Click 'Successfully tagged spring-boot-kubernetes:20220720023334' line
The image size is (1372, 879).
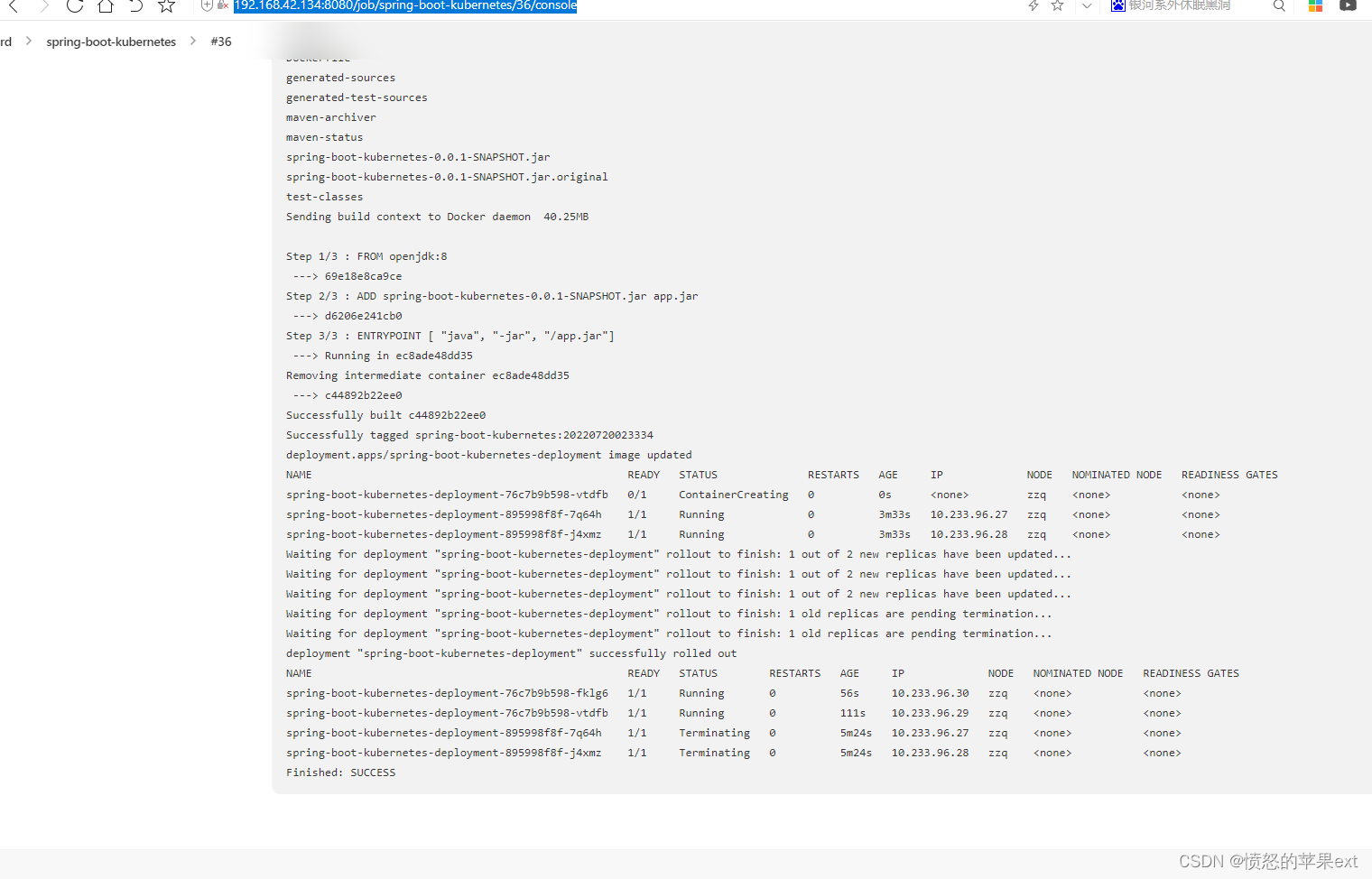point(469,435)
